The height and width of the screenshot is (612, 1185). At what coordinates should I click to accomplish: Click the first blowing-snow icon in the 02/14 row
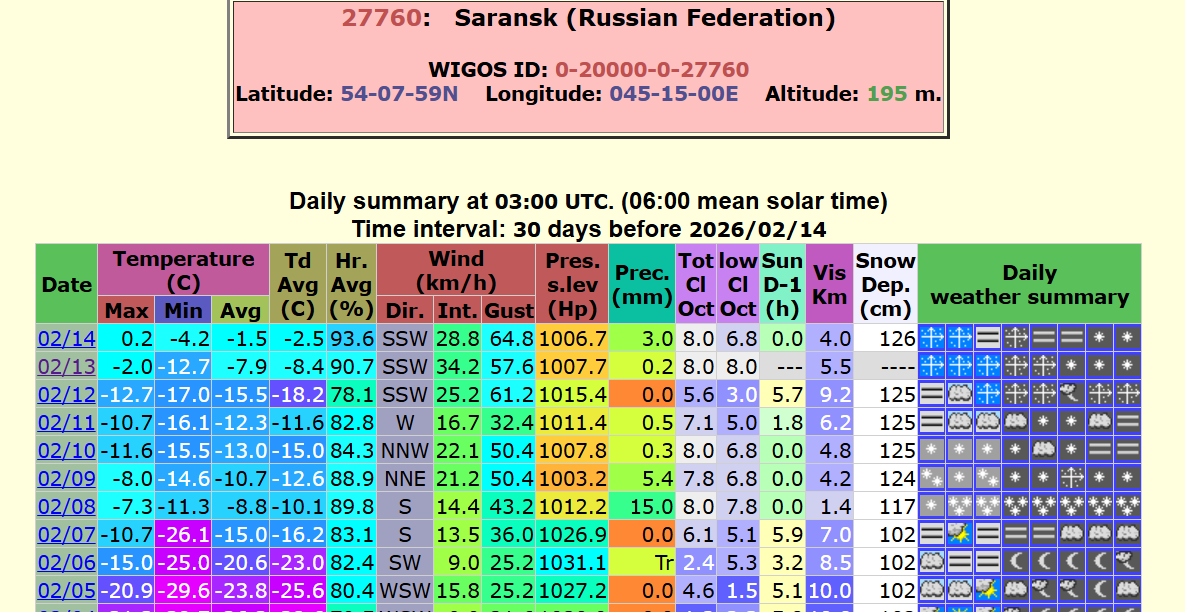click(x=932, y=338)
